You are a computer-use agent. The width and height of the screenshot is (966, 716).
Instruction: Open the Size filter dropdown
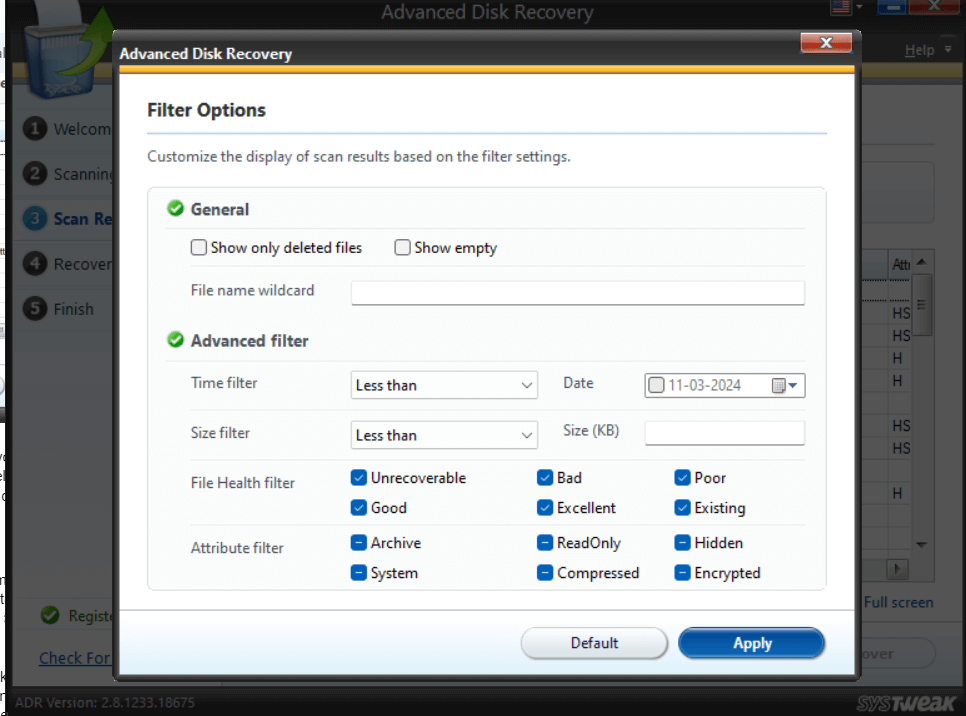tap(444, 435)
